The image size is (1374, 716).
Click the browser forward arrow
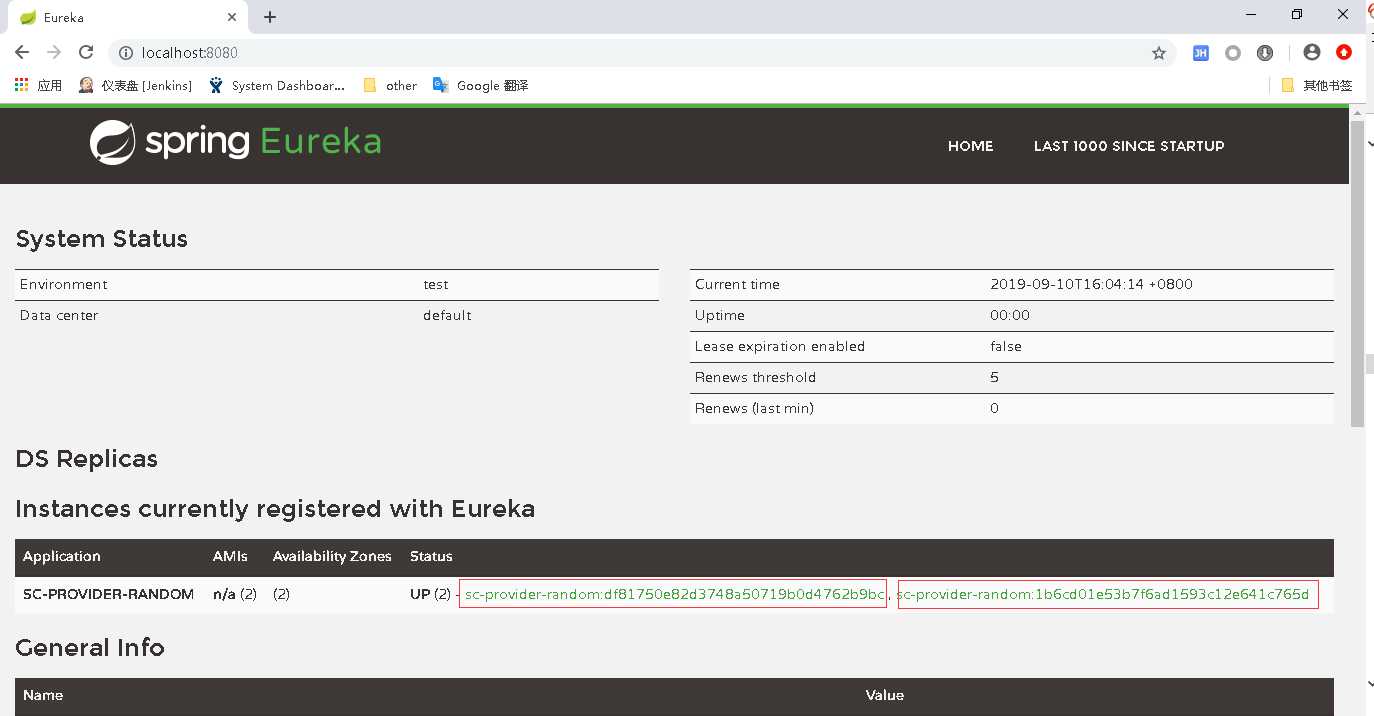54,53
